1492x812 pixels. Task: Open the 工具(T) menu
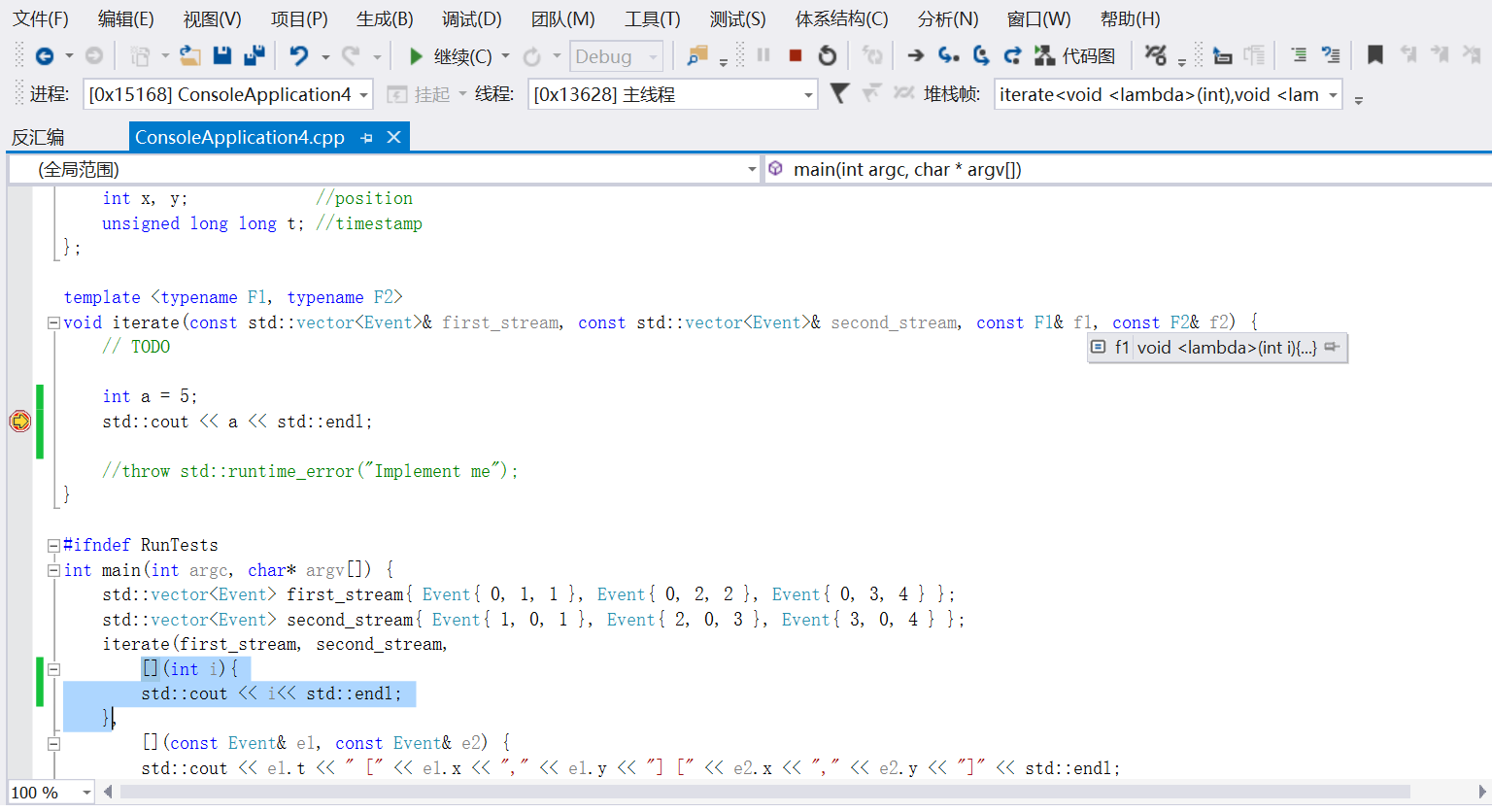tap(652, 19)
